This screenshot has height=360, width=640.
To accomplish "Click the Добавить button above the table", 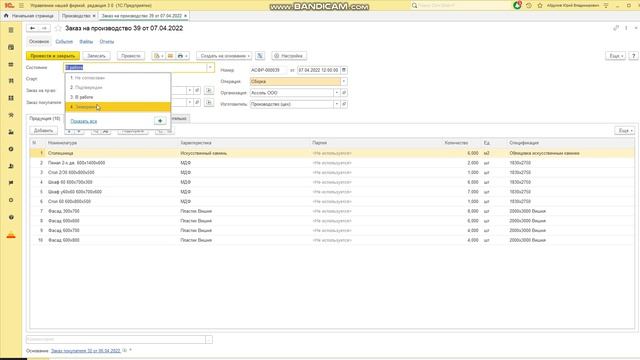I will (43, 131).
